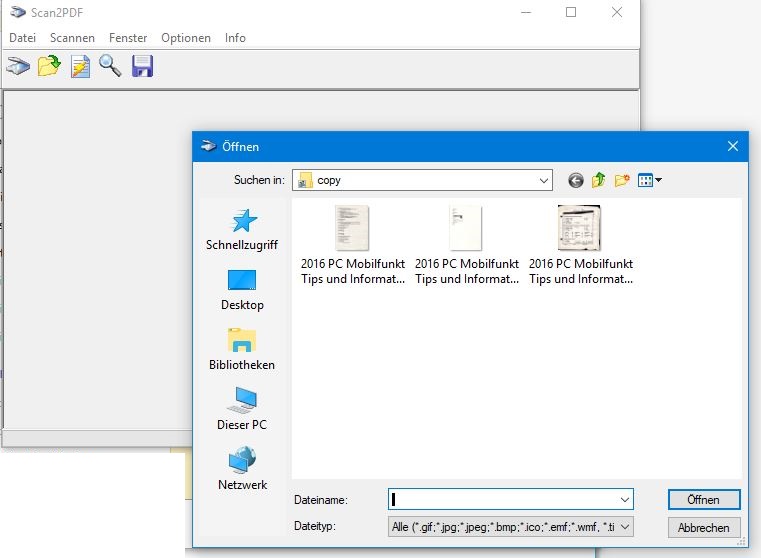Screen dimensions: 761x558
Task: Create a new folder icon in dialog
Action: (x=622, y=181)
